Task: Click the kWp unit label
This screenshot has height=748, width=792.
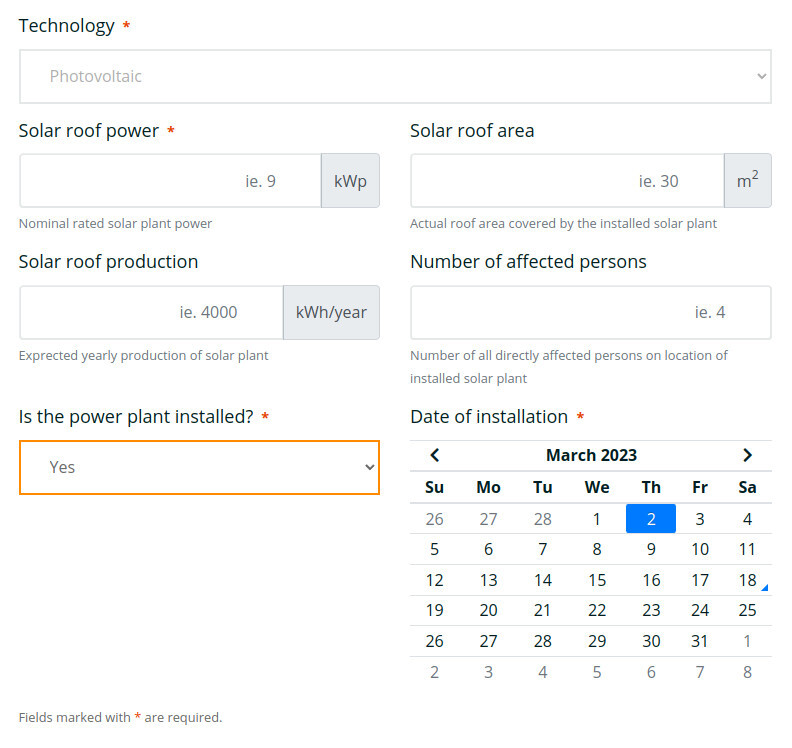Action: click(350, 181)
